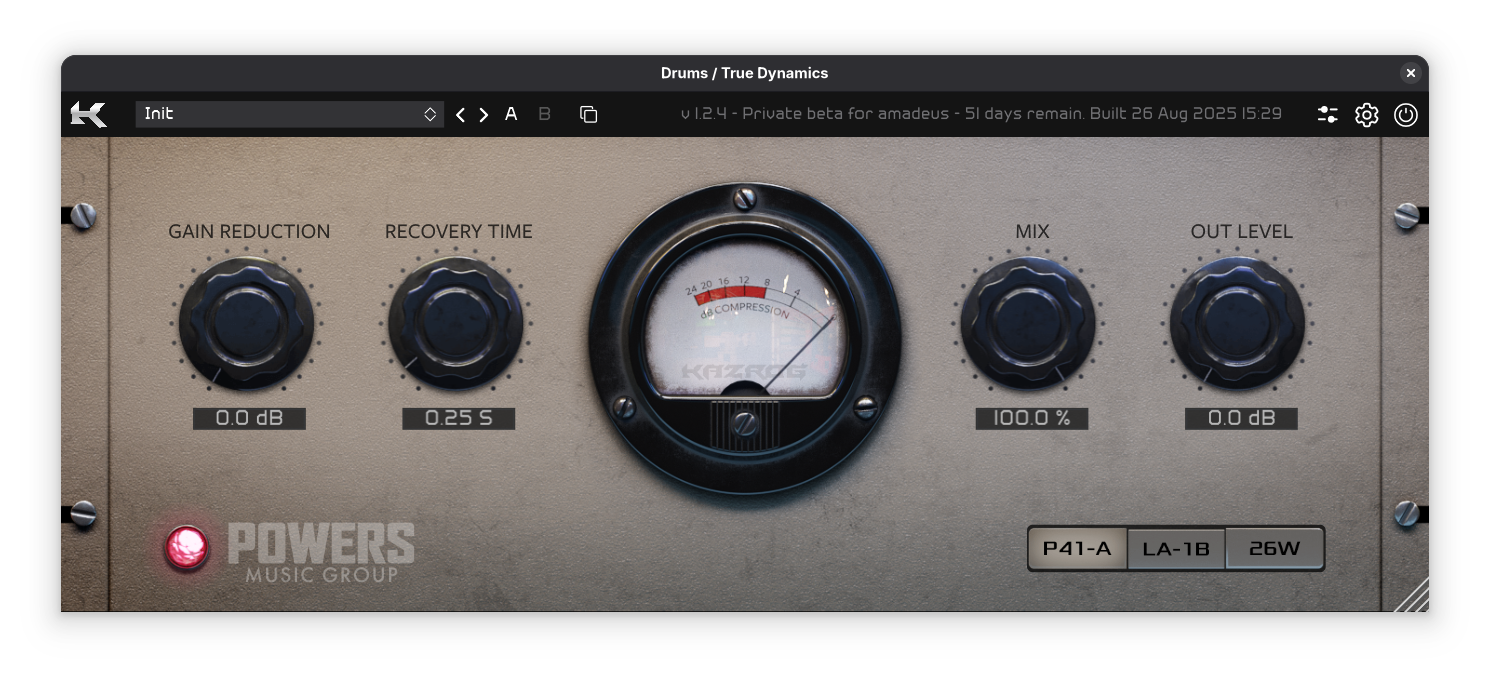This screenshot has width=1490, height=679.
Task: Open the parameter sliders panel icon
Action: click(1327, 115)
